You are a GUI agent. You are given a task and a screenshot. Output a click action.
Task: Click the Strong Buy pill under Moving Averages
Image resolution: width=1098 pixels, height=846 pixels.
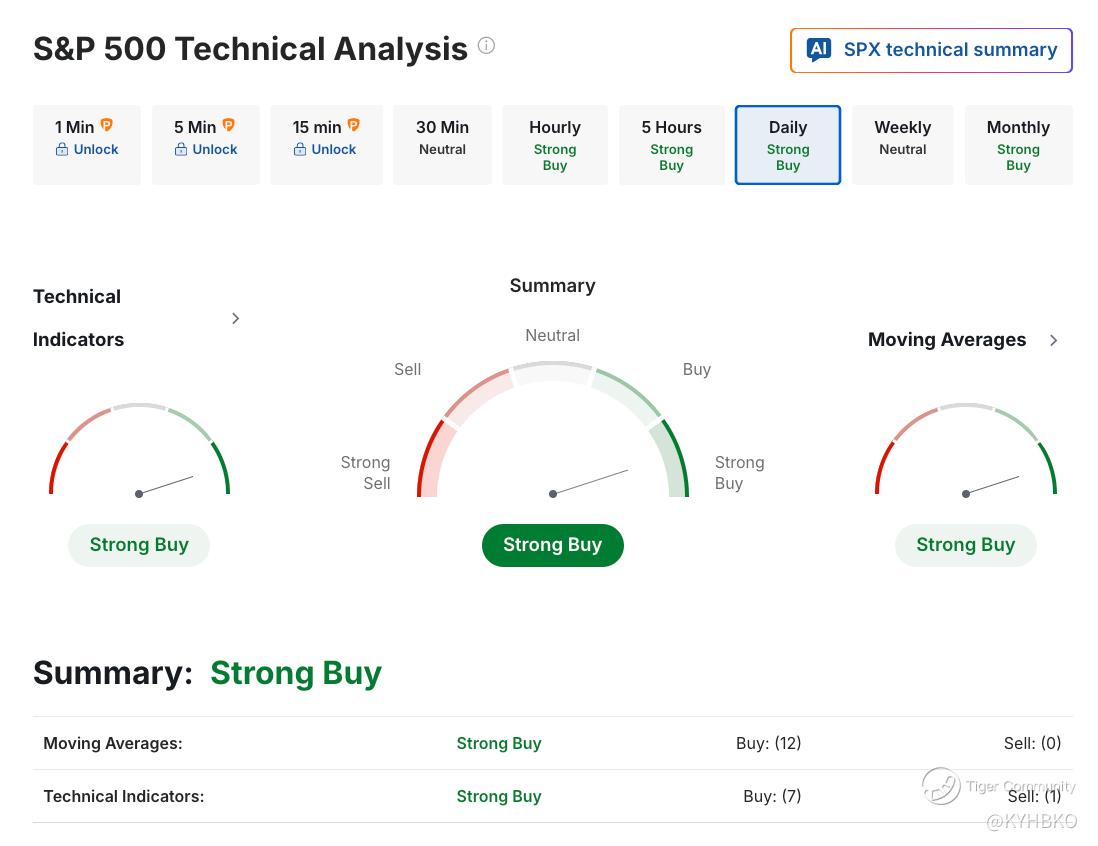pos(965,545)
